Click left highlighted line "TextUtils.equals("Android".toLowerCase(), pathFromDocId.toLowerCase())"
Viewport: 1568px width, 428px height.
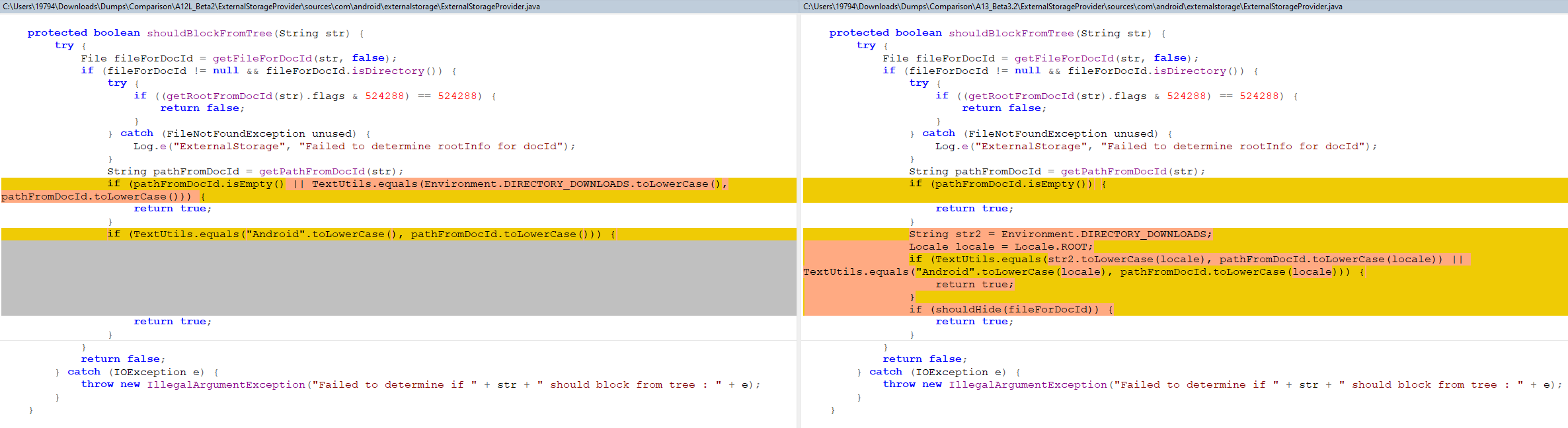tap(362, 234)
